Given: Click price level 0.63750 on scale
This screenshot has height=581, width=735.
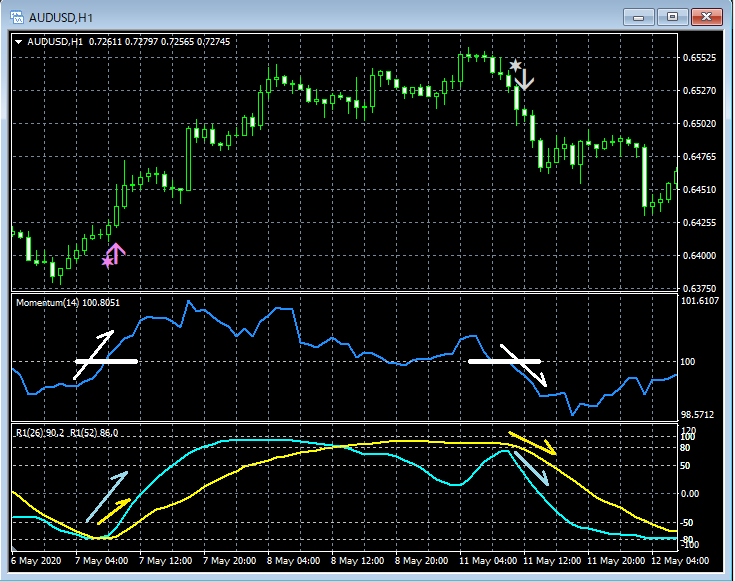Looking at the screenshot, I should [699, 288].
